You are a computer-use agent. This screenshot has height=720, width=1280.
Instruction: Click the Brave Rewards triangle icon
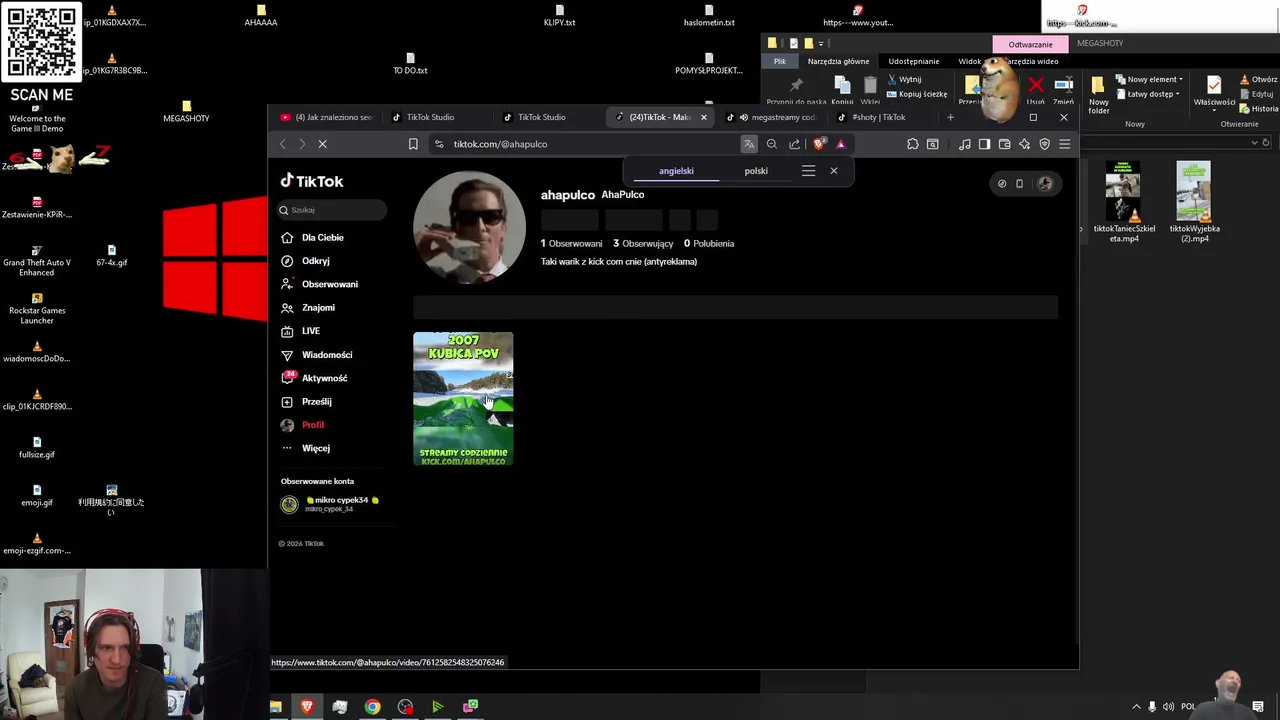click(x=841, y=144)
